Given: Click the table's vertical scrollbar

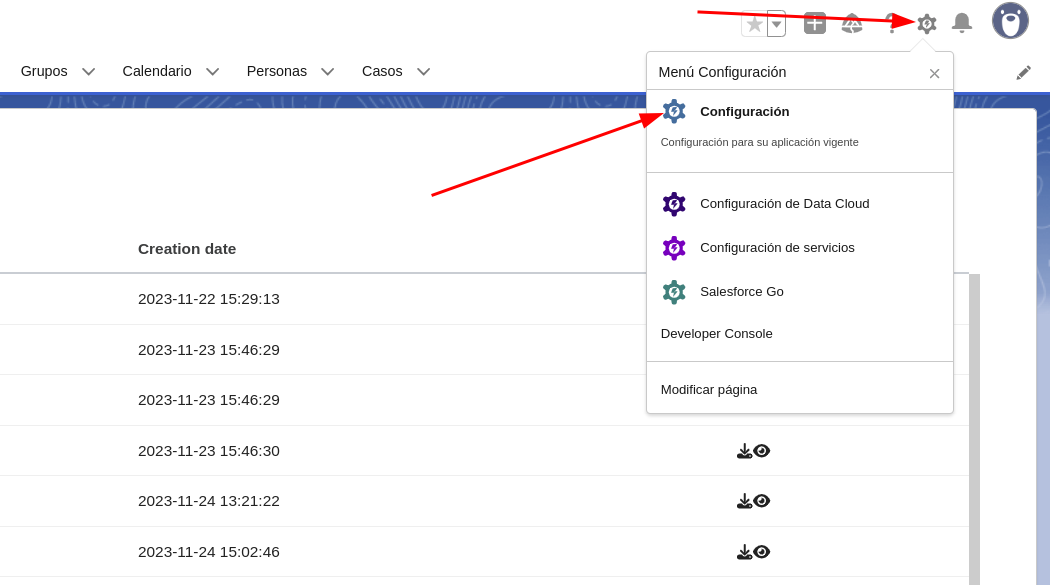Looking at the screenshot, I should click(974, 428).
